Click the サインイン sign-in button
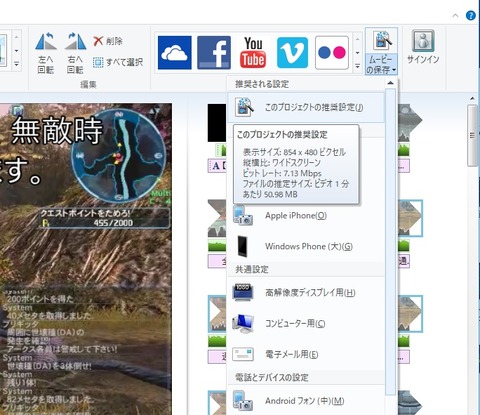 [423, 47]
